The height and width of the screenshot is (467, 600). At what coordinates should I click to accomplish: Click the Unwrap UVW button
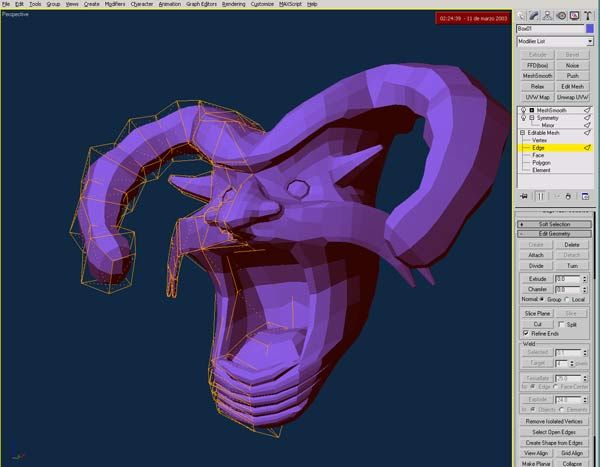click(x=572, y=97)
